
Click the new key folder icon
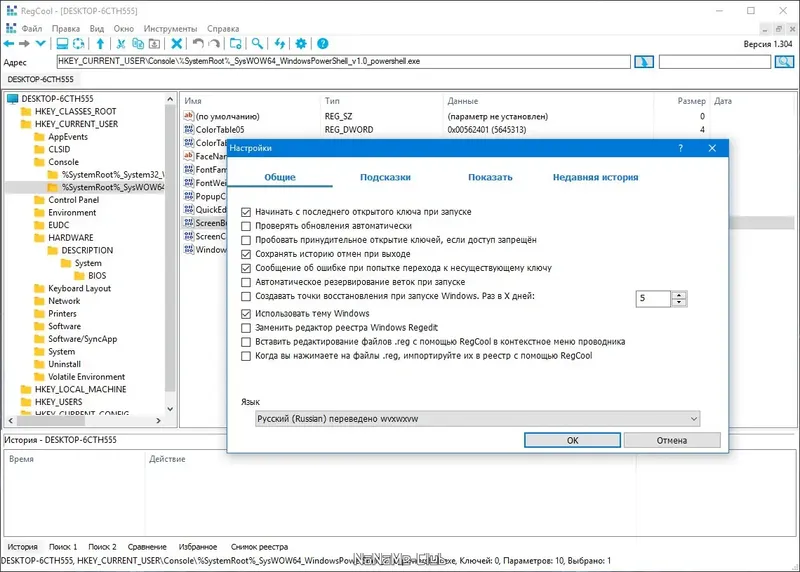click(x=235, y=44)
